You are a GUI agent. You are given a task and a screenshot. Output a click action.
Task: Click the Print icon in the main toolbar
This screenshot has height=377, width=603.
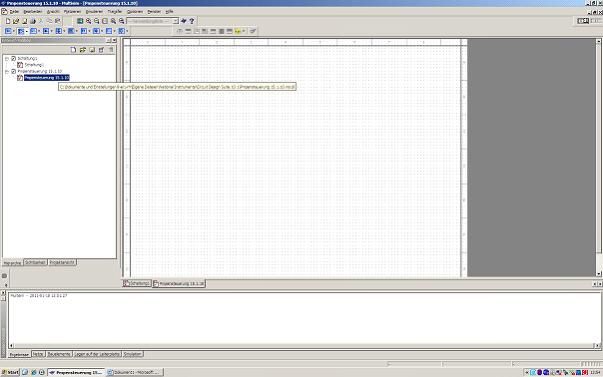point(33,21)
